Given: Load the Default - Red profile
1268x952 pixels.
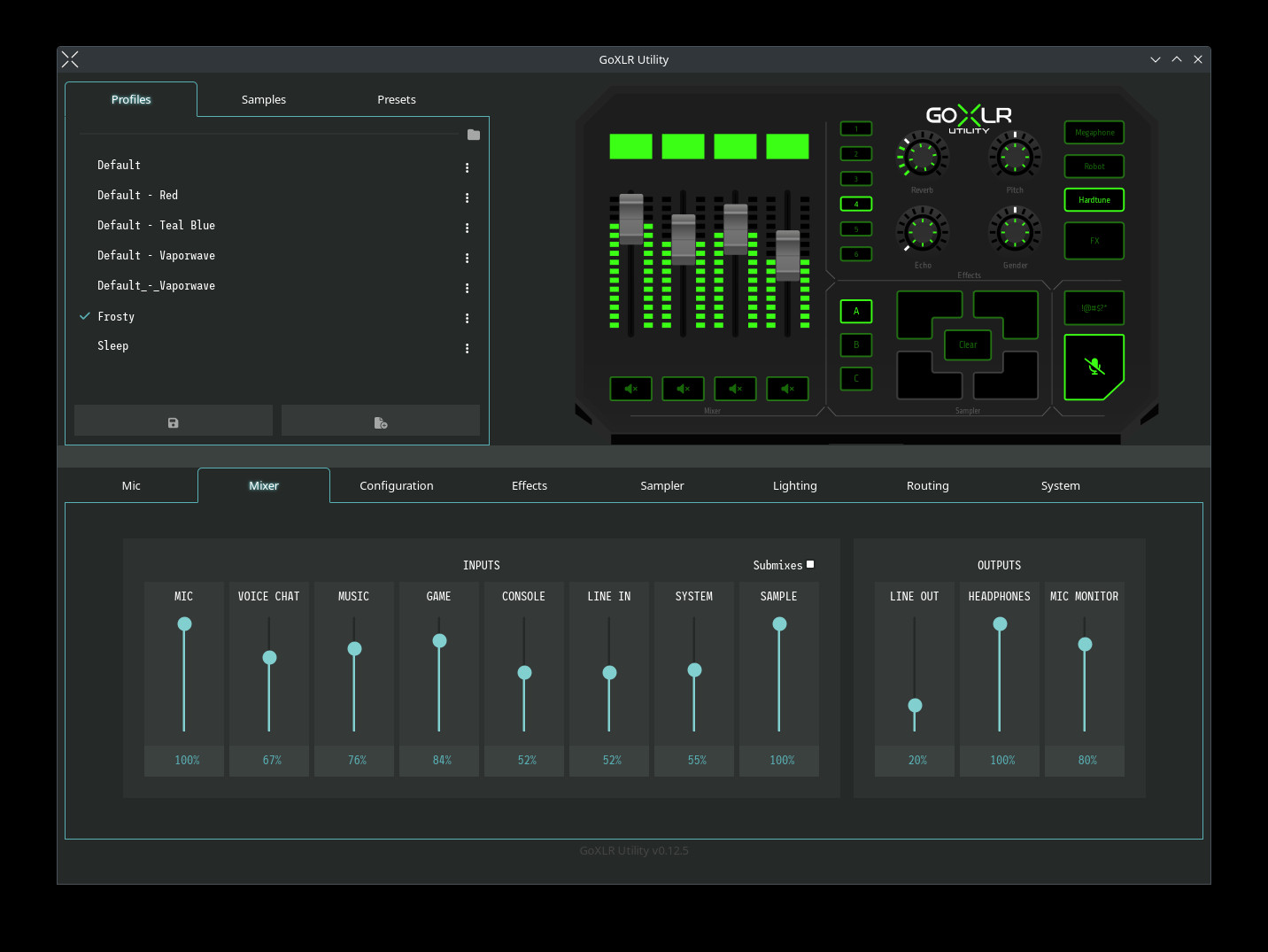Looking at the screenshot, I should (x=137, y=196).
